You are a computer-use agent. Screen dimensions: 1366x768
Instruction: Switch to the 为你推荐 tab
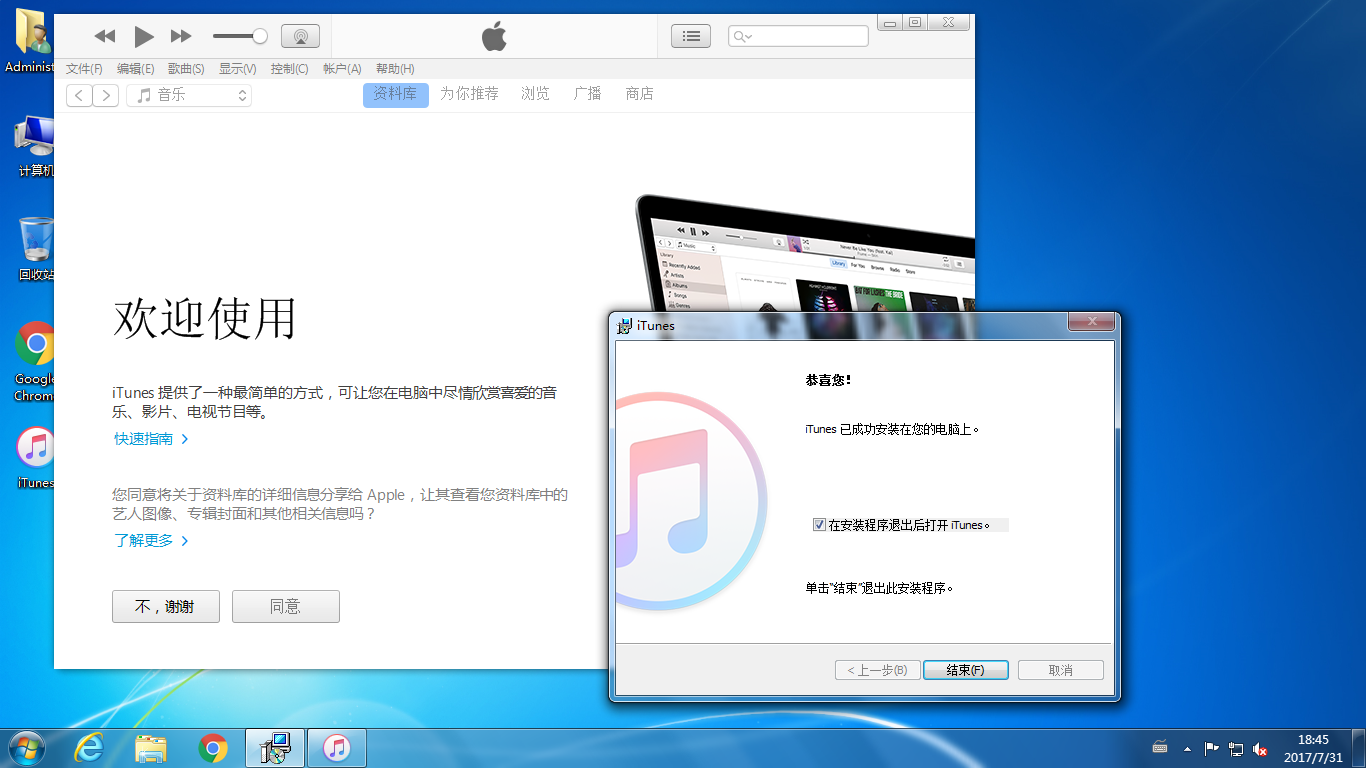[x=469, y=94]
